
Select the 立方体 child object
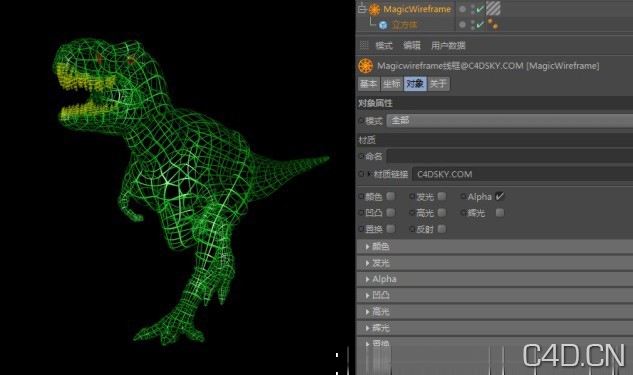pos(405,25)
